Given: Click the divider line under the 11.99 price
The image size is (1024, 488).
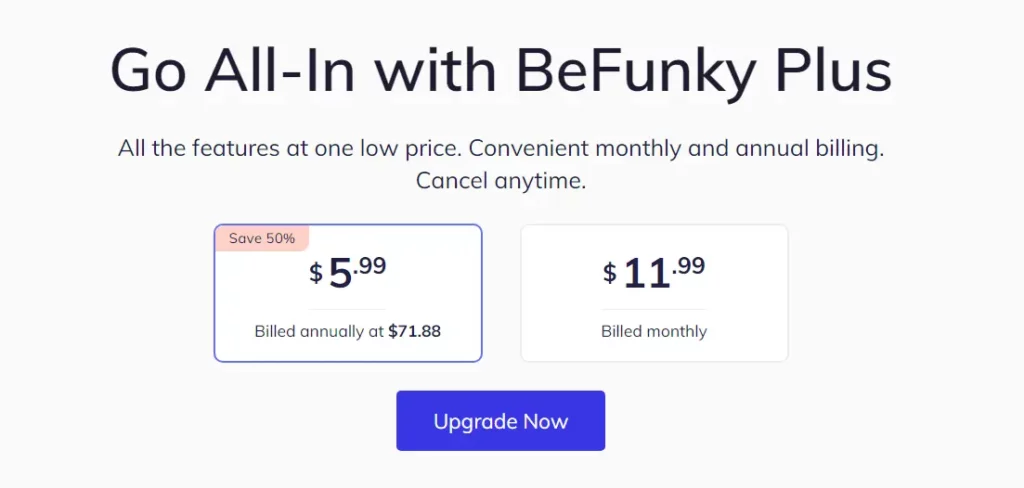Looking at the screenshot, I should click(x=654, y=309).
